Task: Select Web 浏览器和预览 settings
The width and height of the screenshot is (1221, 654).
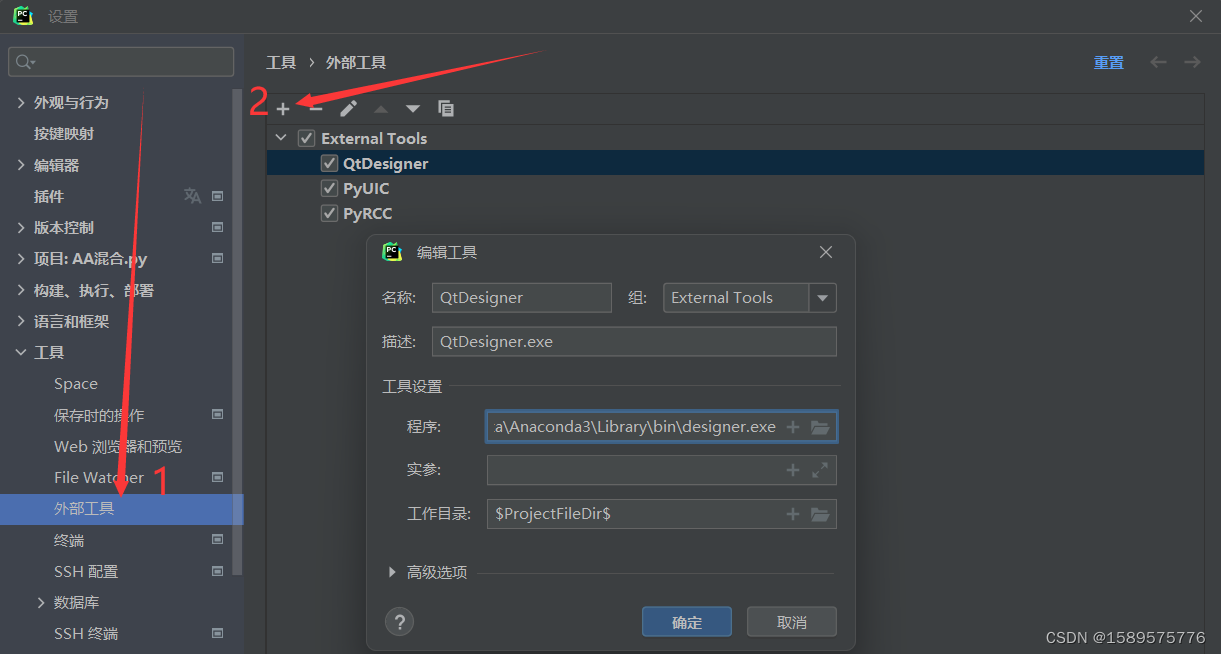Action: (x=118, y=446)
